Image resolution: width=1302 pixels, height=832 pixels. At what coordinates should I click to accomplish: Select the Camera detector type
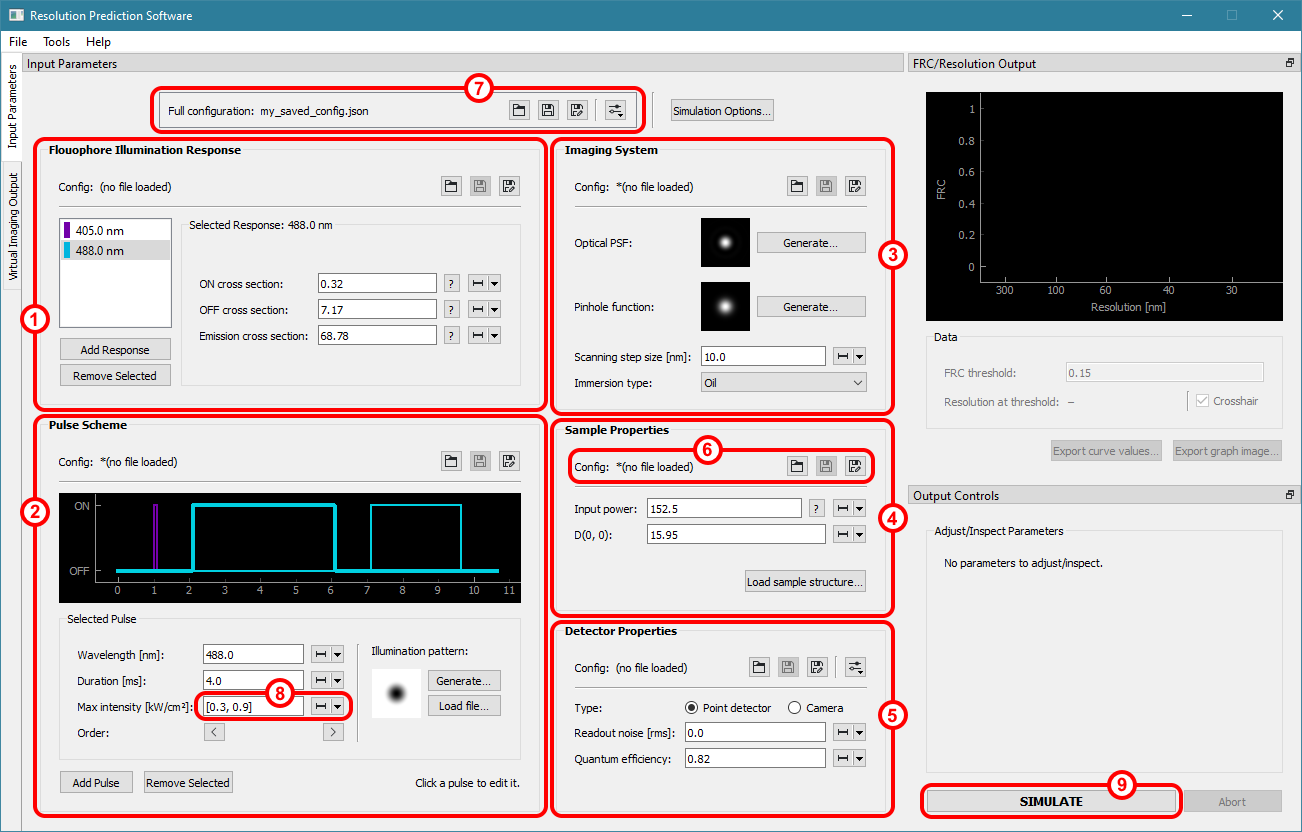pyautogui.click(x=795, y=708)
